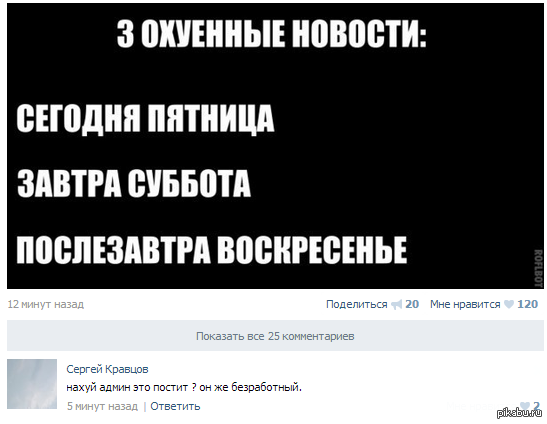Click the СЕГОДНЯ ПЯТНИЦА line in image
The height and width of the screenshot is (424, 547).
145,118
